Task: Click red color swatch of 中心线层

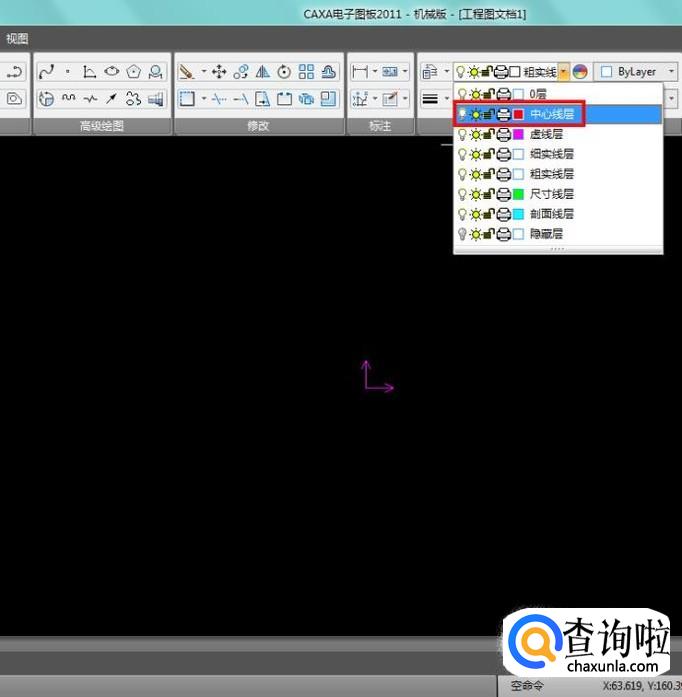Action: point(518,114)
